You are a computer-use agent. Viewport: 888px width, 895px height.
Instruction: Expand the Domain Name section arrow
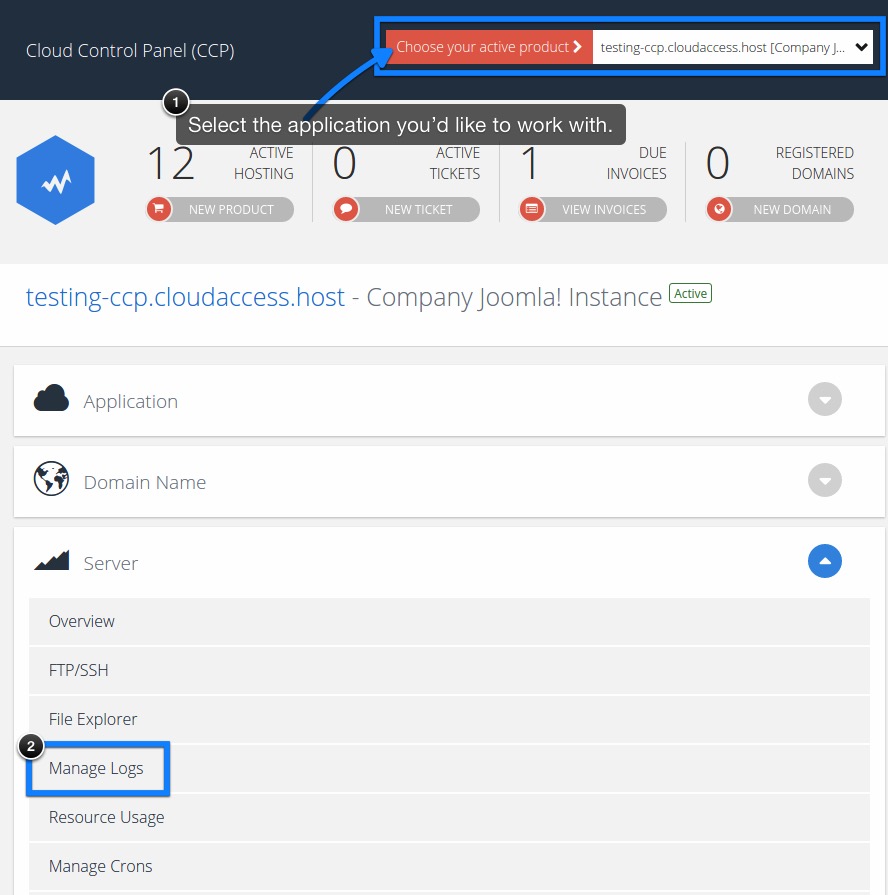(x=825, y=480)
